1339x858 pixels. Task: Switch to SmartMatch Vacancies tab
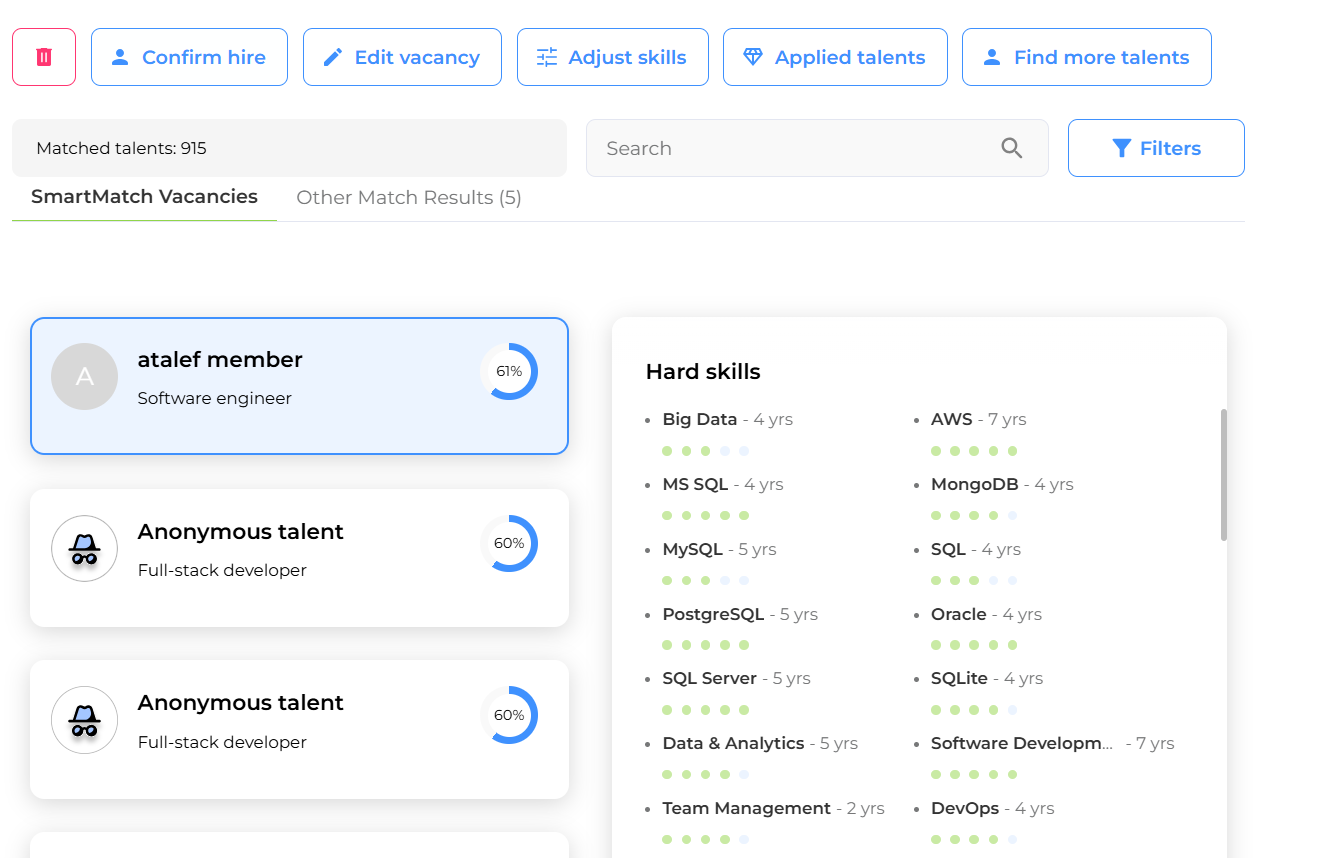[144, 197]
